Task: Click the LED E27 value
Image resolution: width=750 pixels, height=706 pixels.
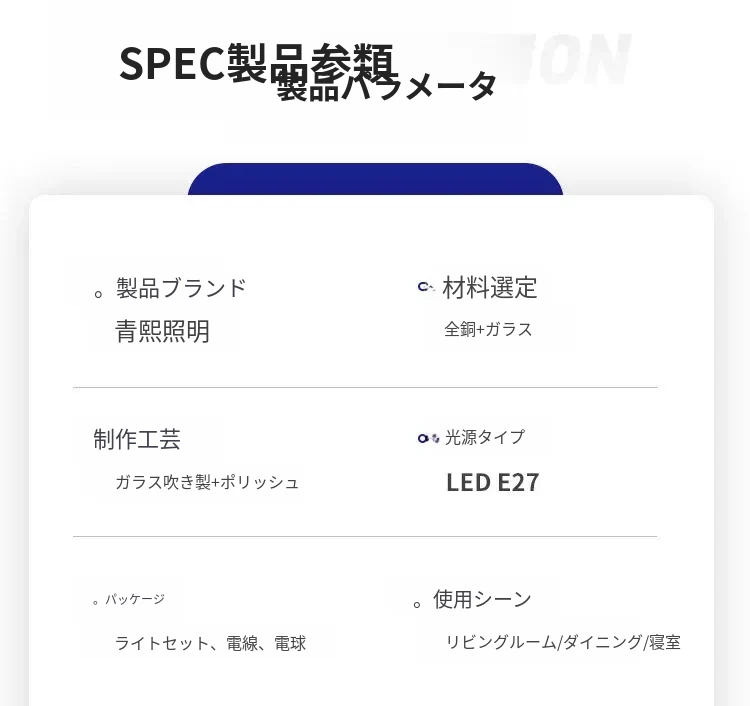Action: pyautogui.click(x=492, y=483)
